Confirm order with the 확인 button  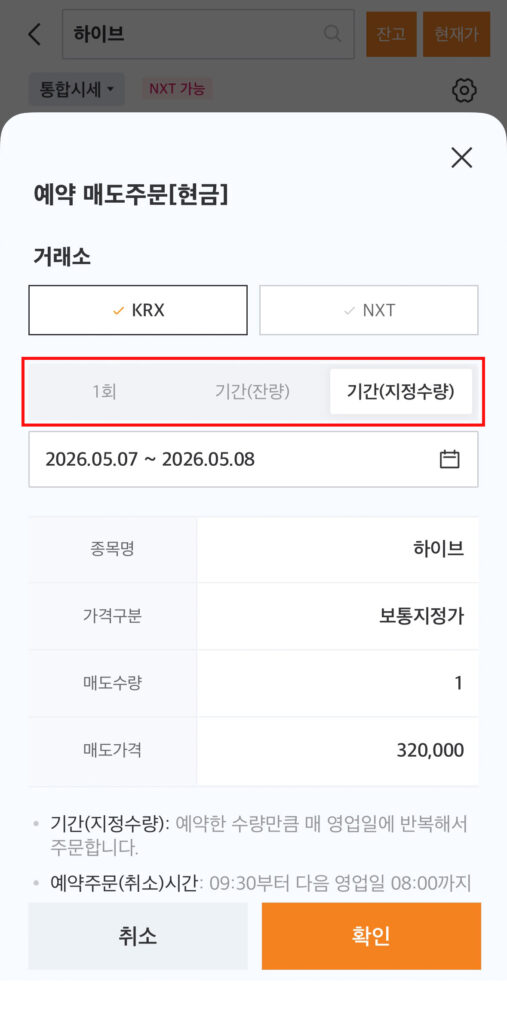pyautogui.click(x=371, y=936)
